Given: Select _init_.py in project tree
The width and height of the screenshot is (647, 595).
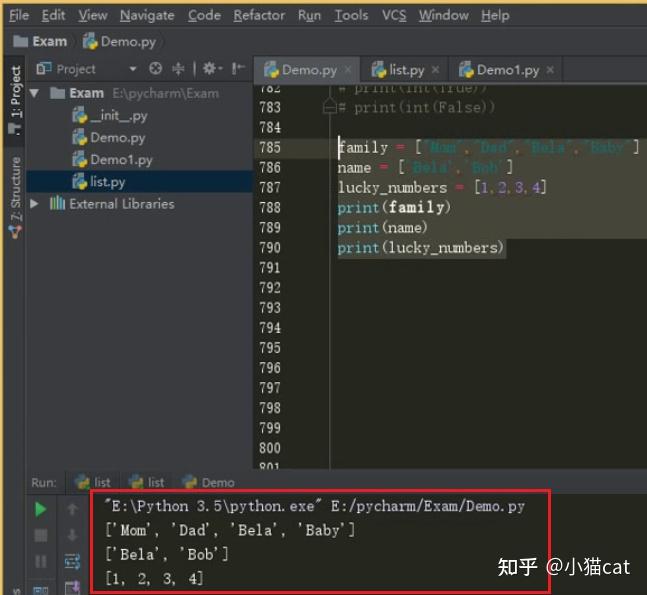Looking at the screenshot, I should pyautogui.click(x=110, y=116).
